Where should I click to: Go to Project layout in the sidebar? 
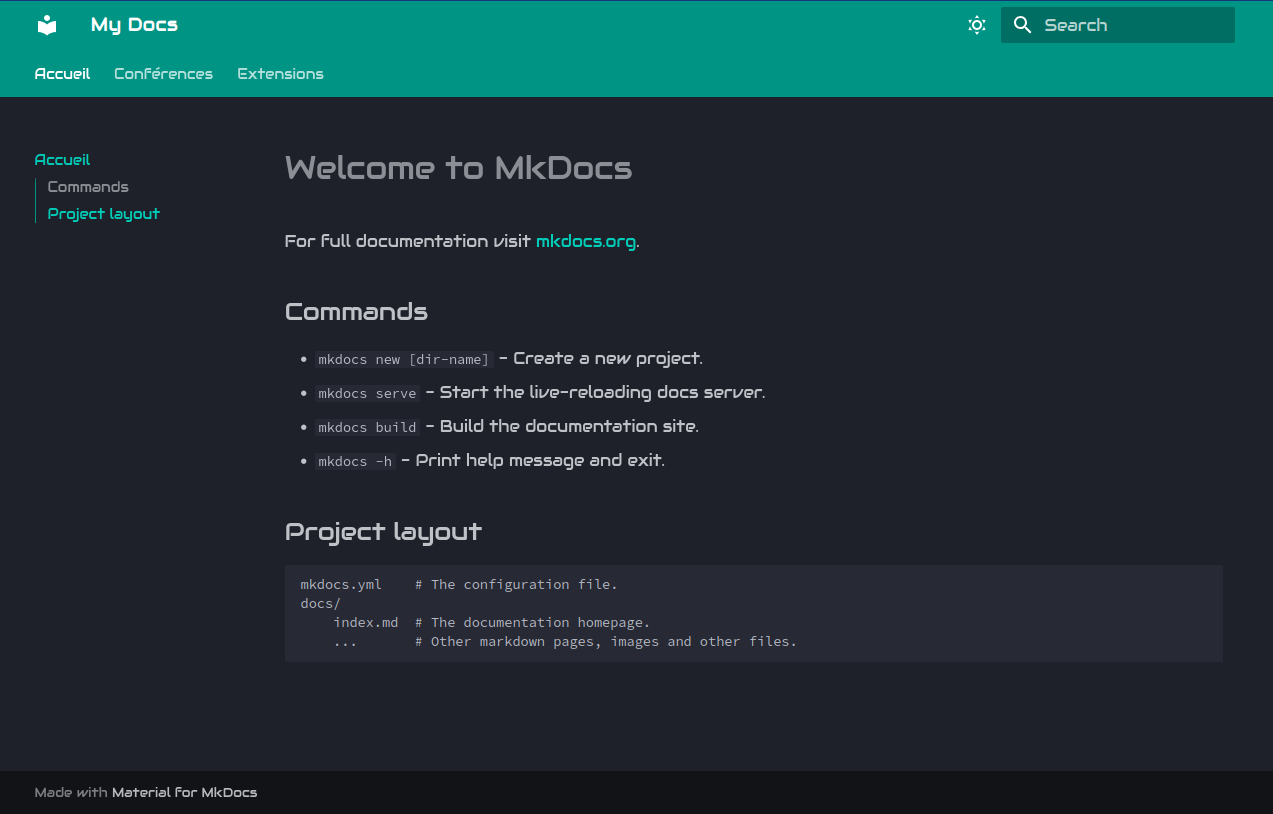pyautogui.click(x=103, y=214)
